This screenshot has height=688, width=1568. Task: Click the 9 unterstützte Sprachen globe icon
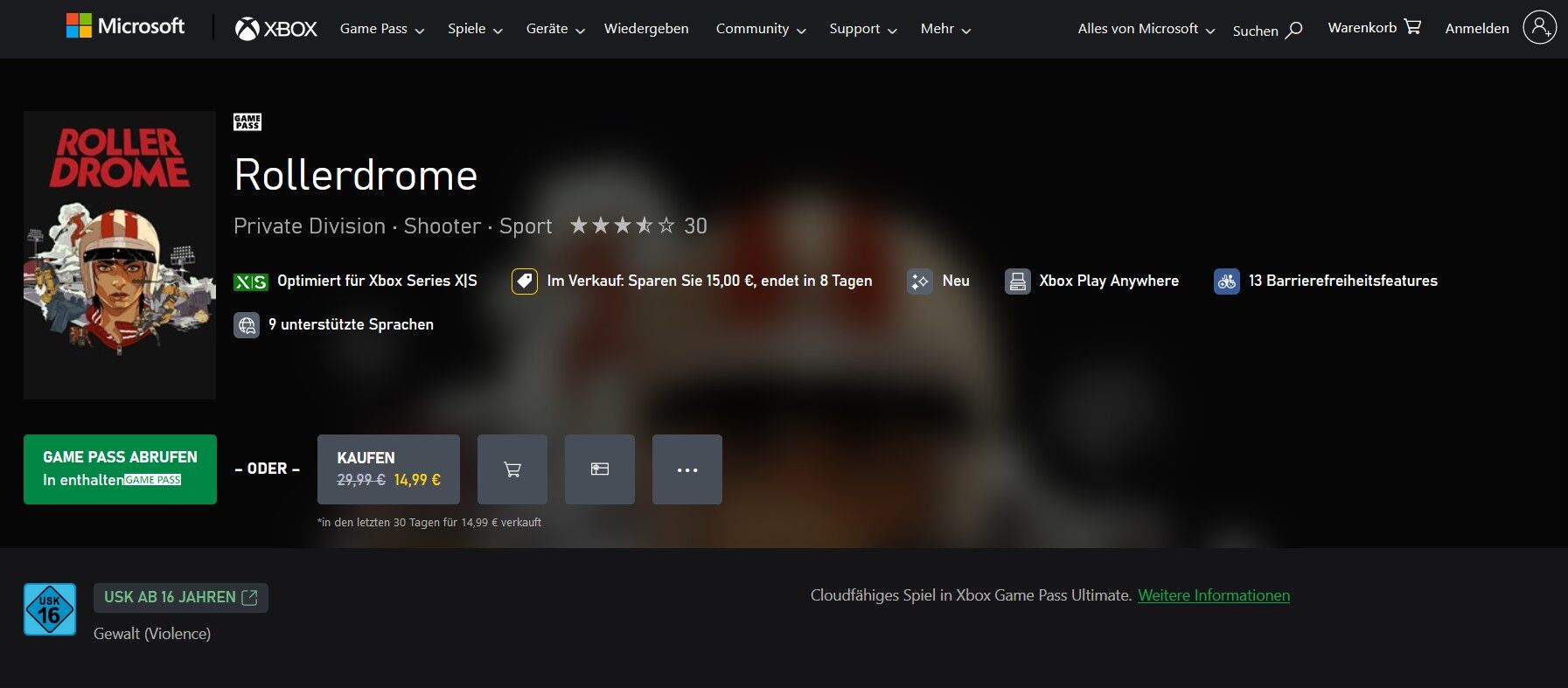[247, 325]
